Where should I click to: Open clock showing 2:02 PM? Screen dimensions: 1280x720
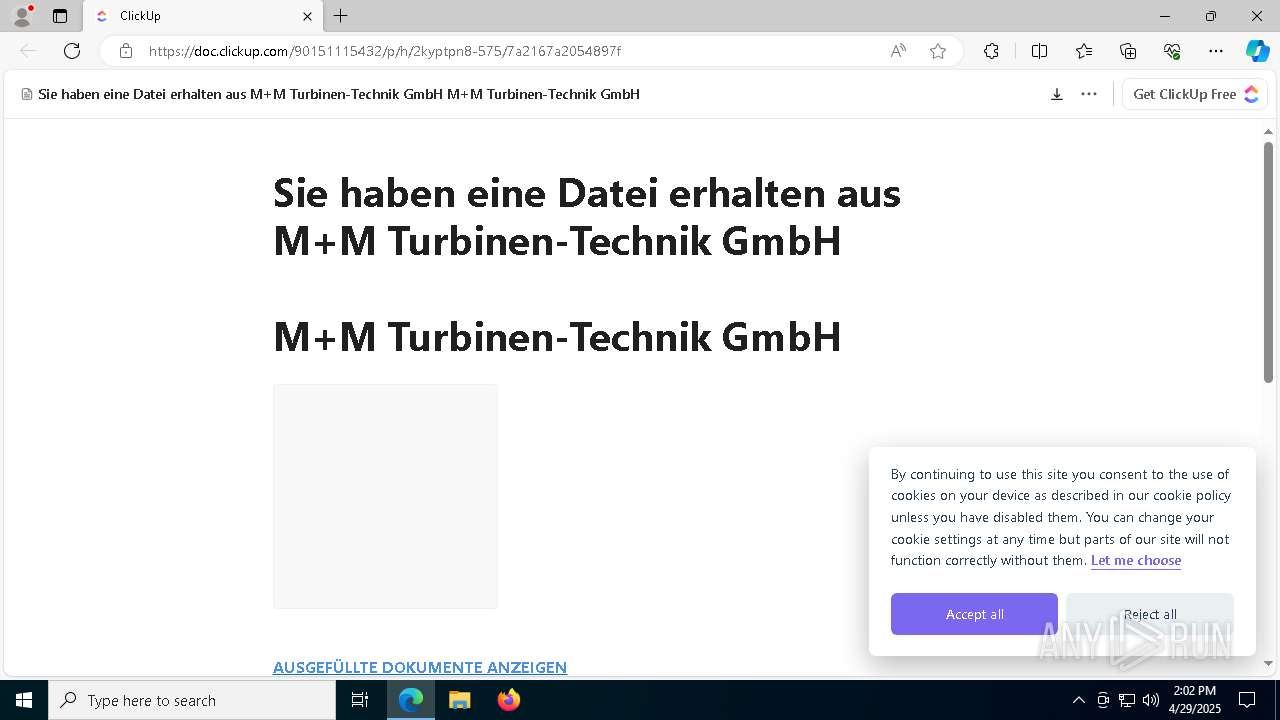(x=1195, y=700)
